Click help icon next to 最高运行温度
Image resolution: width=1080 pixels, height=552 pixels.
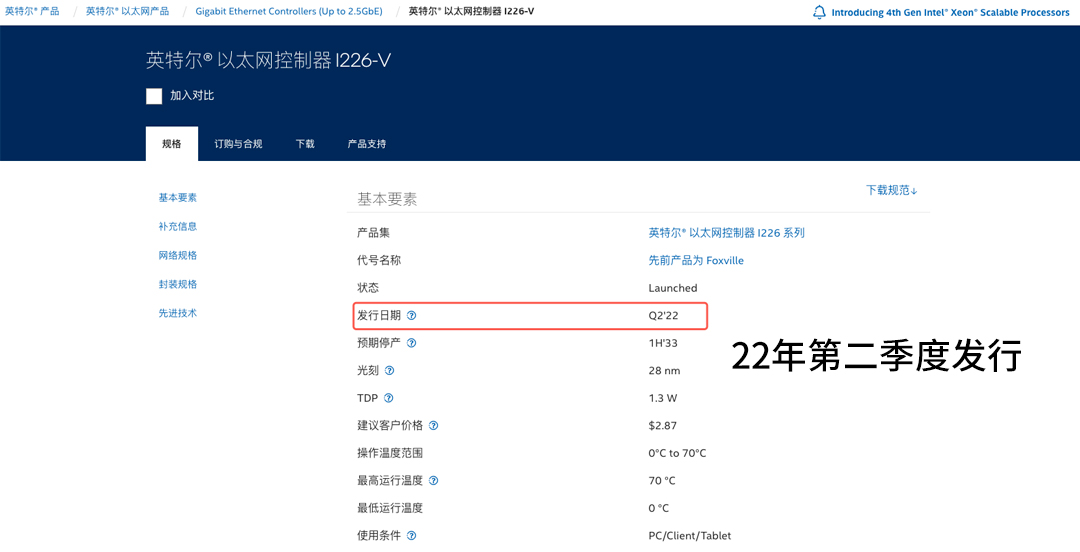tap(433, 481)
